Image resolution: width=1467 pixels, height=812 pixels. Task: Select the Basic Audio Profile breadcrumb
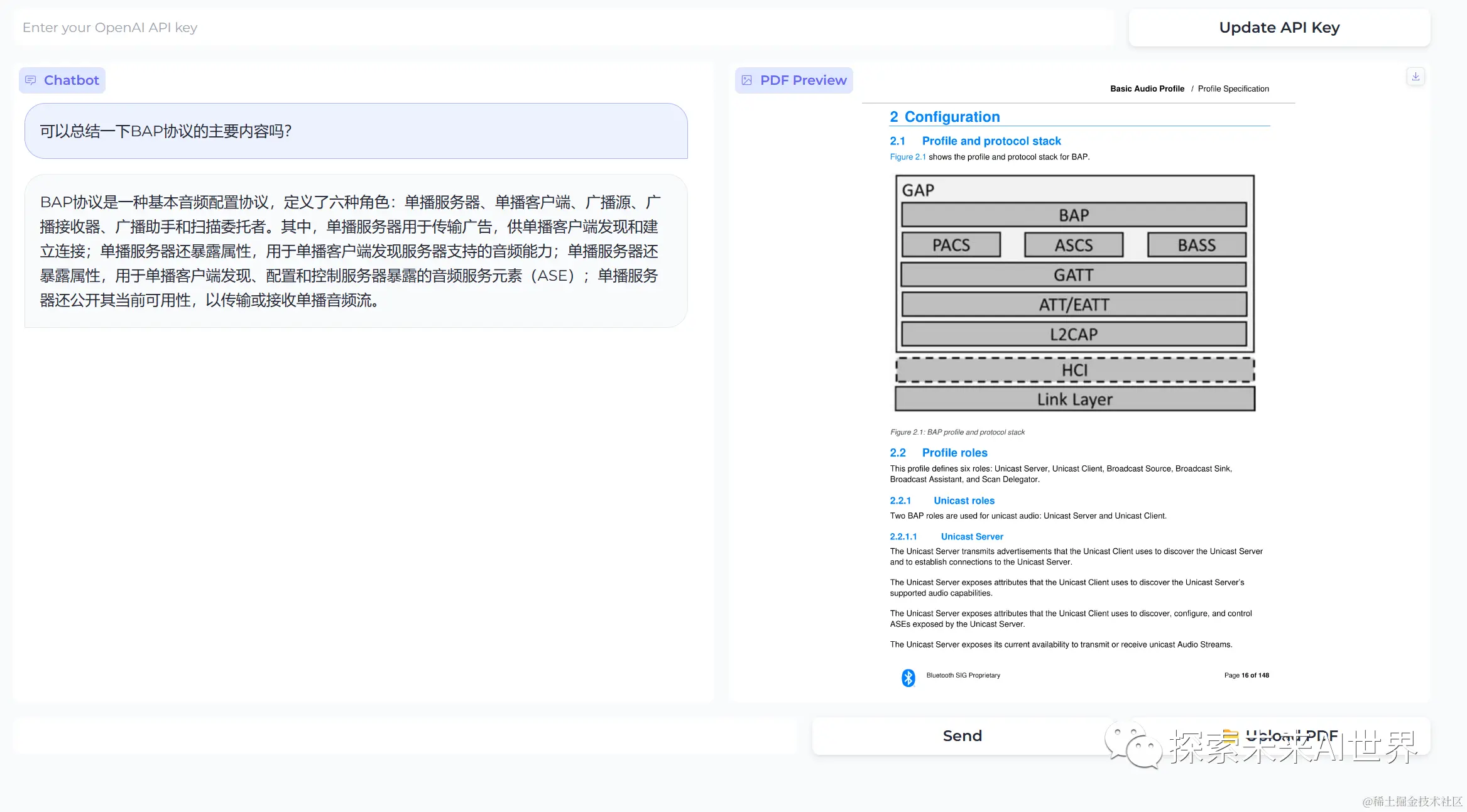(1147, 89)
